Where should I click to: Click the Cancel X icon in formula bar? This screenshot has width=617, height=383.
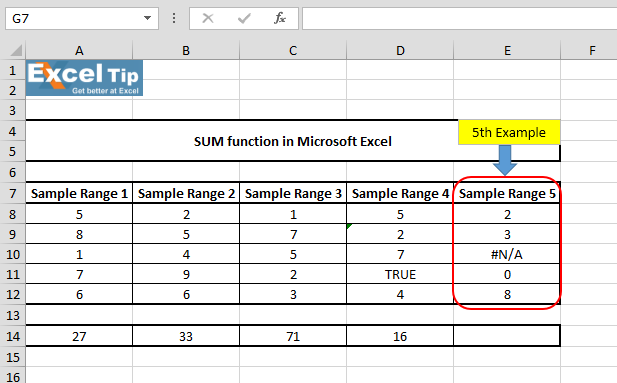pyautogui.click(x=208, y=18)
